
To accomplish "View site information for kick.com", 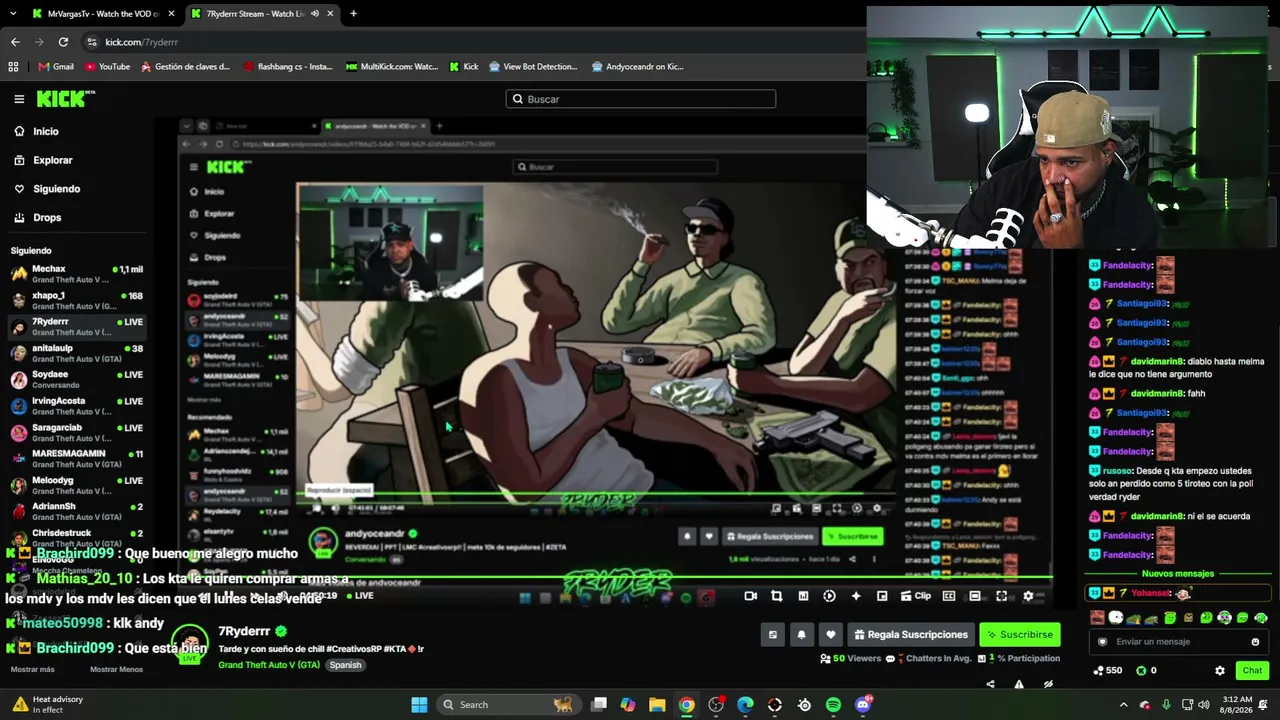I will click(x=92, y=42).
